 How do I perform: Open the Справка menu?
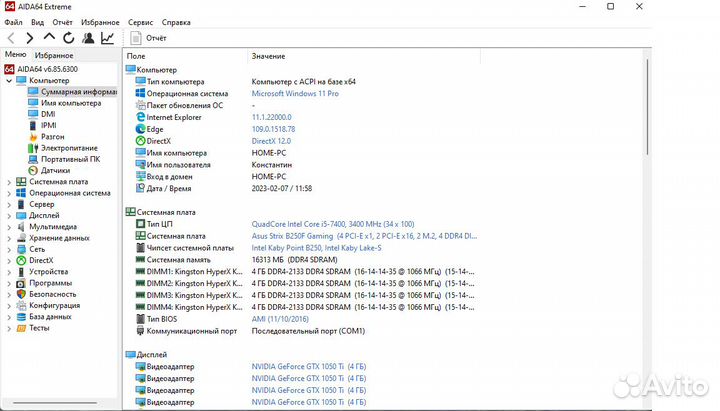pyautogui.click(x=176, y=22)
